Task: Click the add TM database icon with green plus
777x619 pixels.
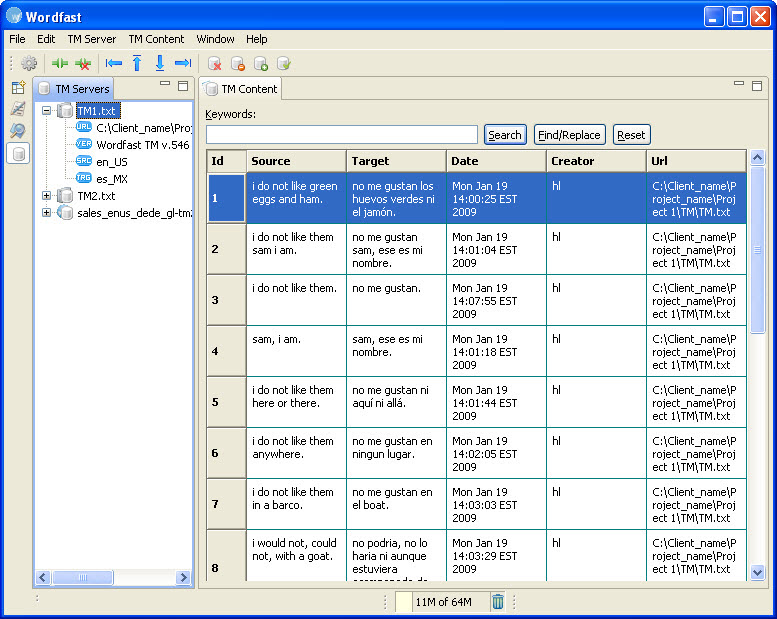Action: pyautogui.click(x=261, y=63)
